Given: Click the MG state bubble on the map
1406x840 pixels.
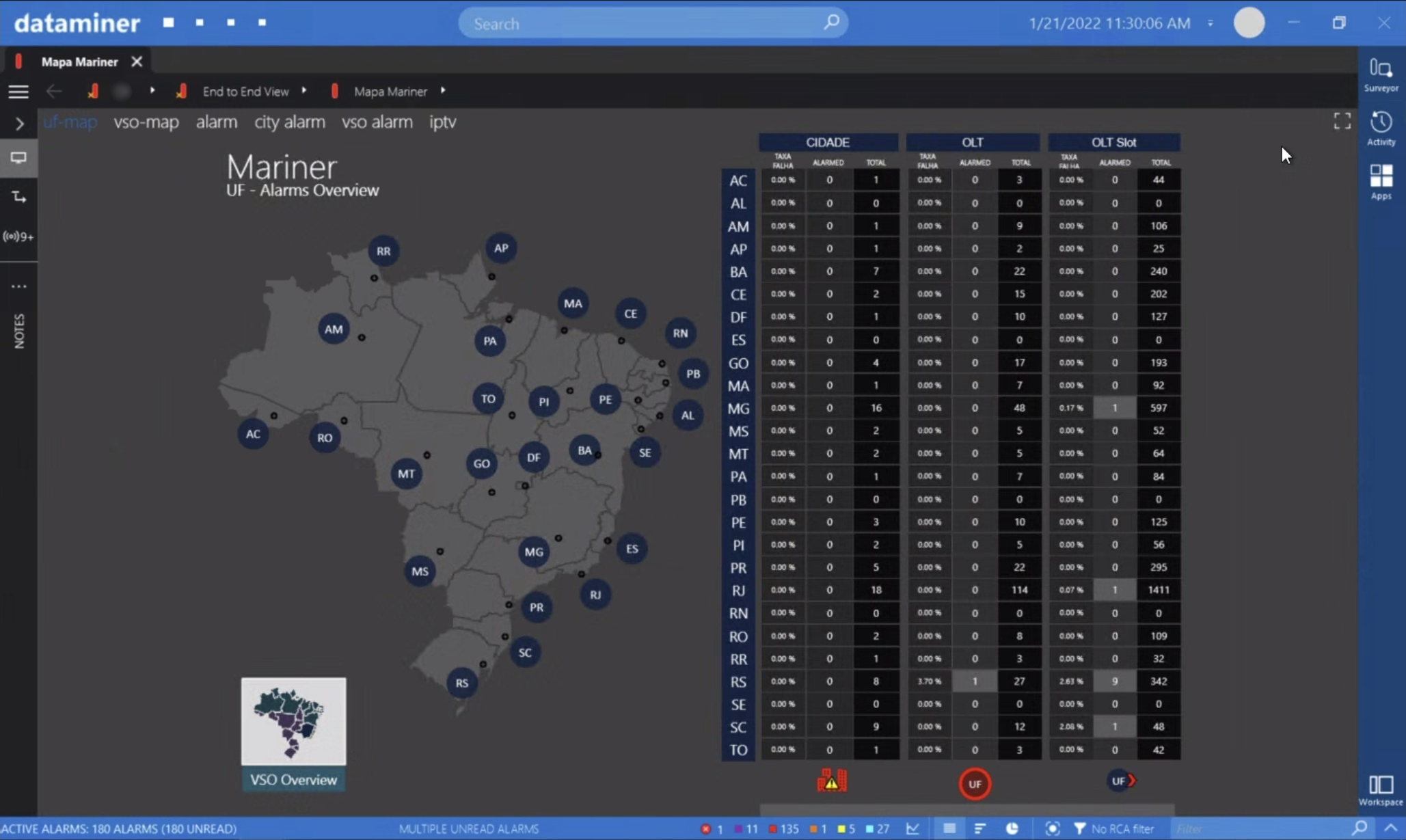Looking at the screenshot, I should pyautogui.click(x=534, y=552).
